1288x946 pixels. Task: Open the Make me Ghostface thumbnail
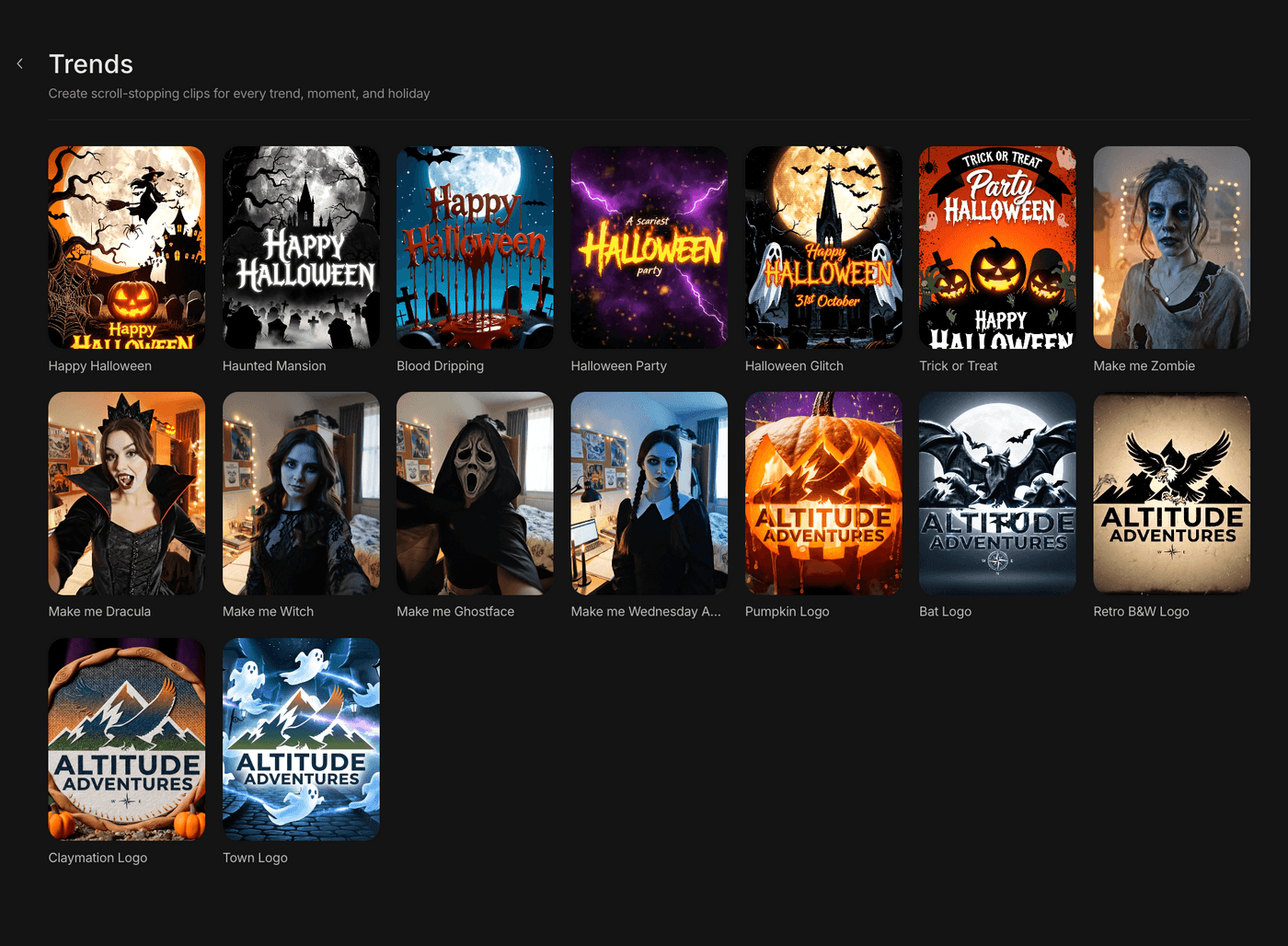click(475, 493)
